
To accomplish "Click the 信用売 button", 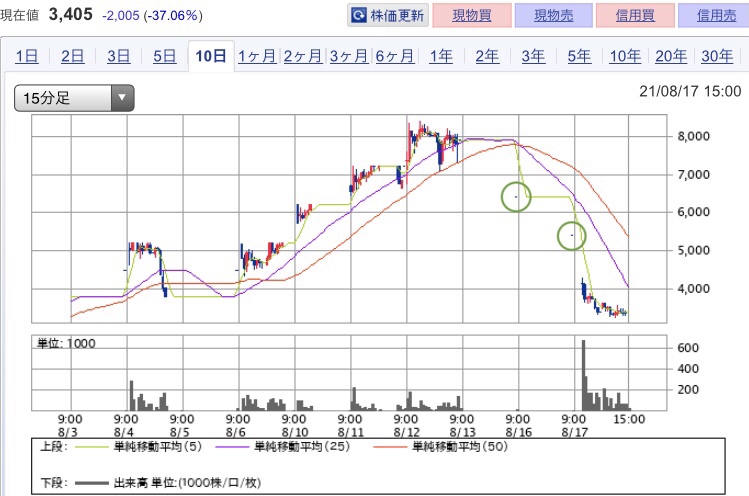I will [716, 15].
